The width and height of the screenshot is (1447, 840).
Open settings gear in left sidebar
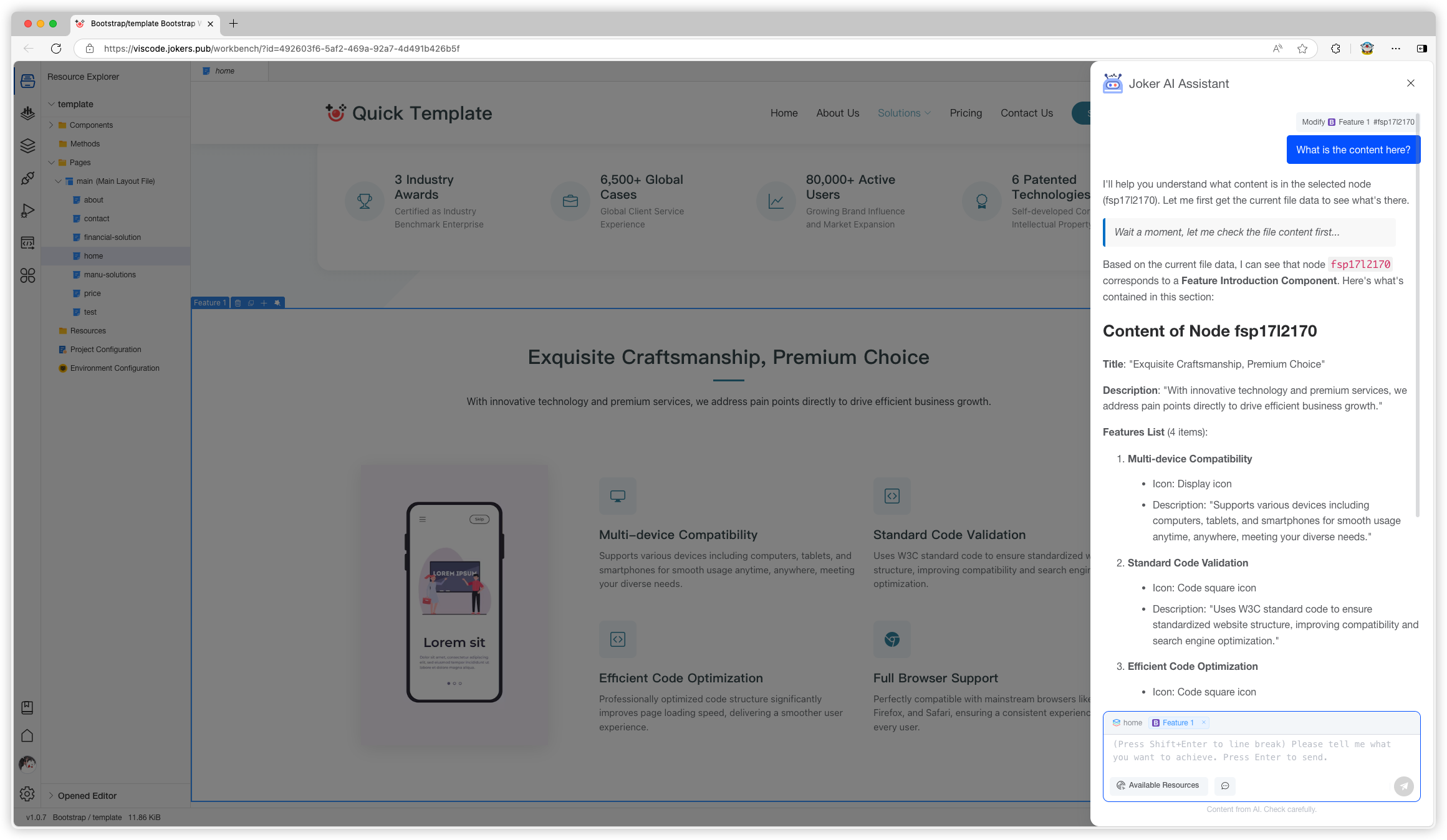(27, 794)
